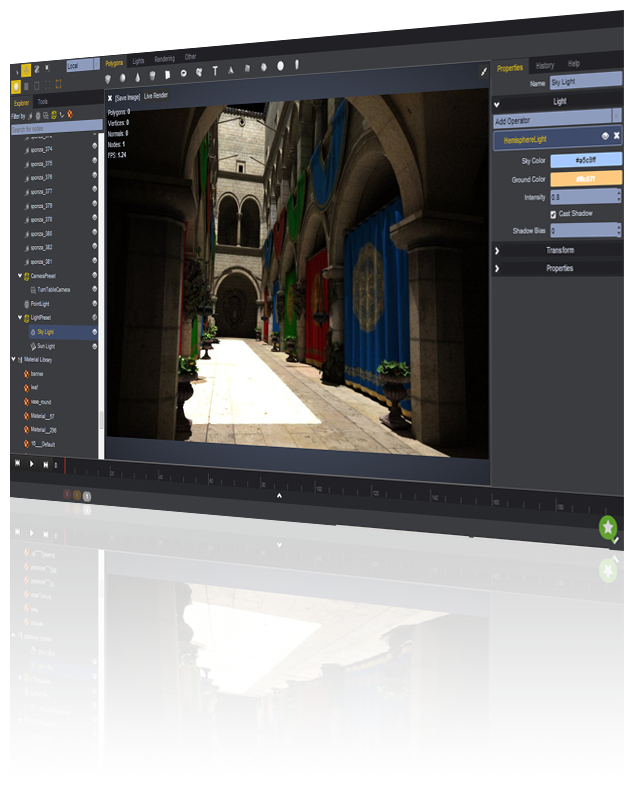Screen dimensions: 634x796
Task: Skip to timeline start button
Action: (x=17, y=464)
